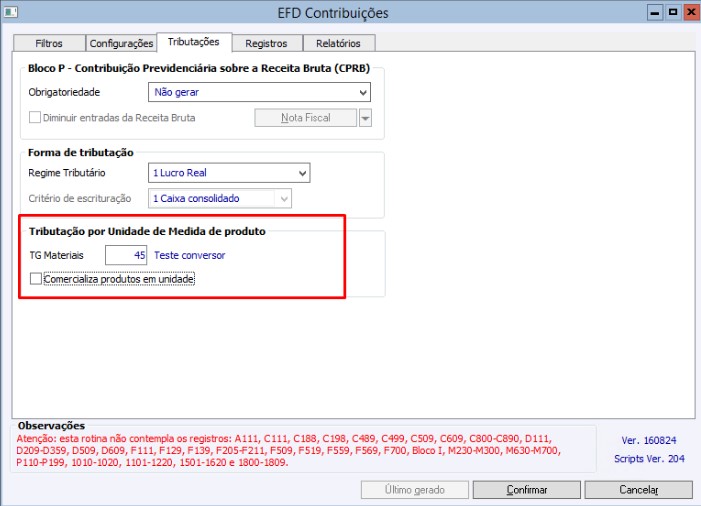
Task: Click the TG Materiais label
Action: (56, 255)
